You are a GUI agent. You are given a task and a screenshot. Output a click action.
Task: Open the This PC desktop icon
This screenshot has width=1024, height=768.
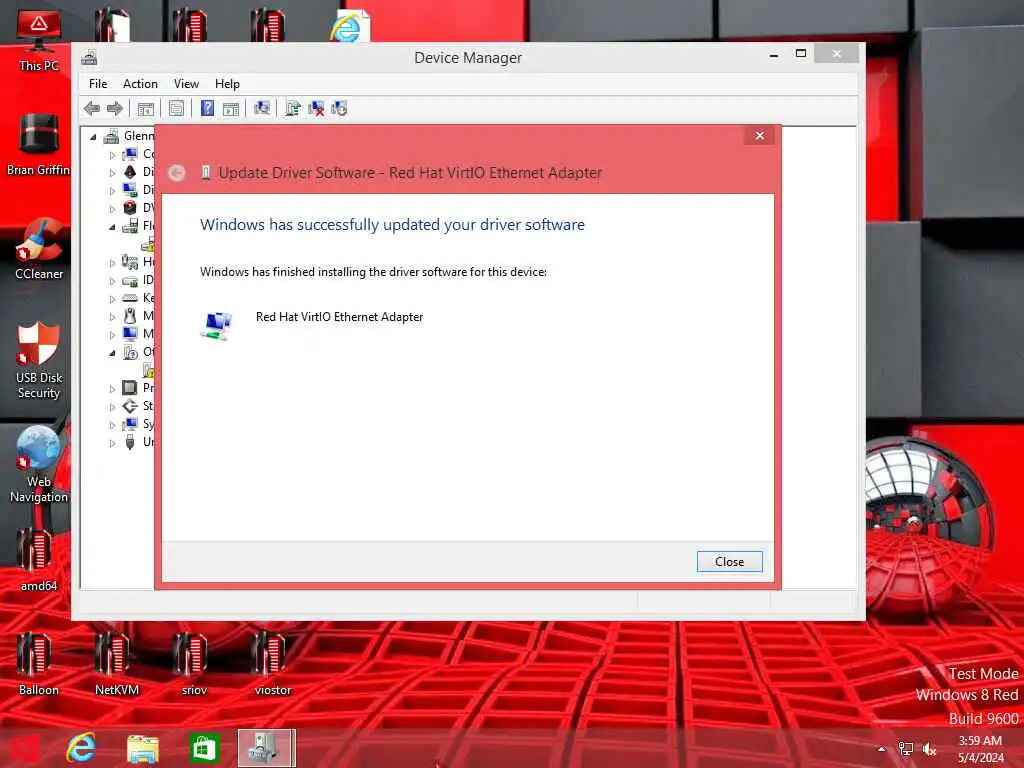[x=39, y=40]
